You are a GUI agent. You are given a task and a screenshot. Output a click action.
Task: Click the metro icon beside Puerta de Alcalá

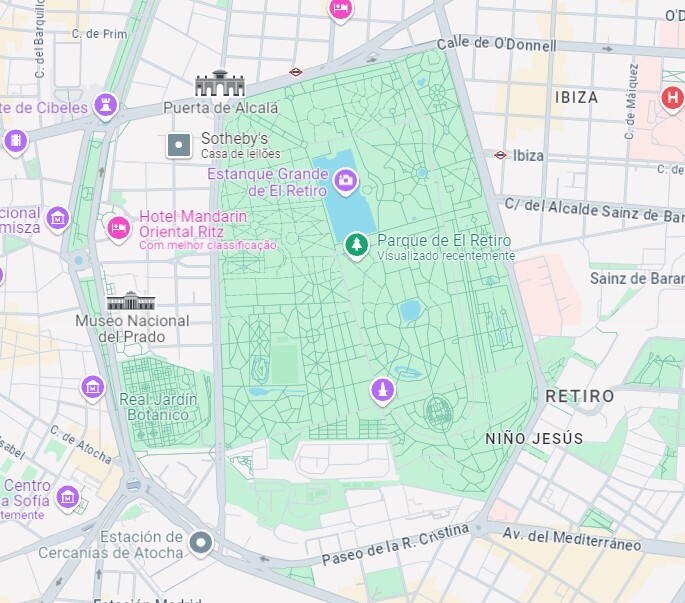pos(296,72)
